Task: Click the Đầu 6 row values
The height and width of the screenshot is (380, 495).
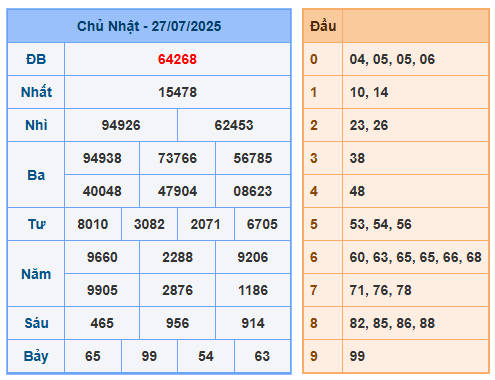Action: point(415,257)
